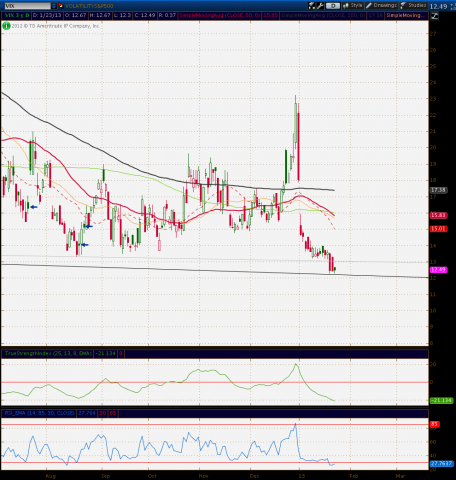Screen dimensions: 456x480
Task: Click the blue arrow marker near September
Action: (88, 226)
